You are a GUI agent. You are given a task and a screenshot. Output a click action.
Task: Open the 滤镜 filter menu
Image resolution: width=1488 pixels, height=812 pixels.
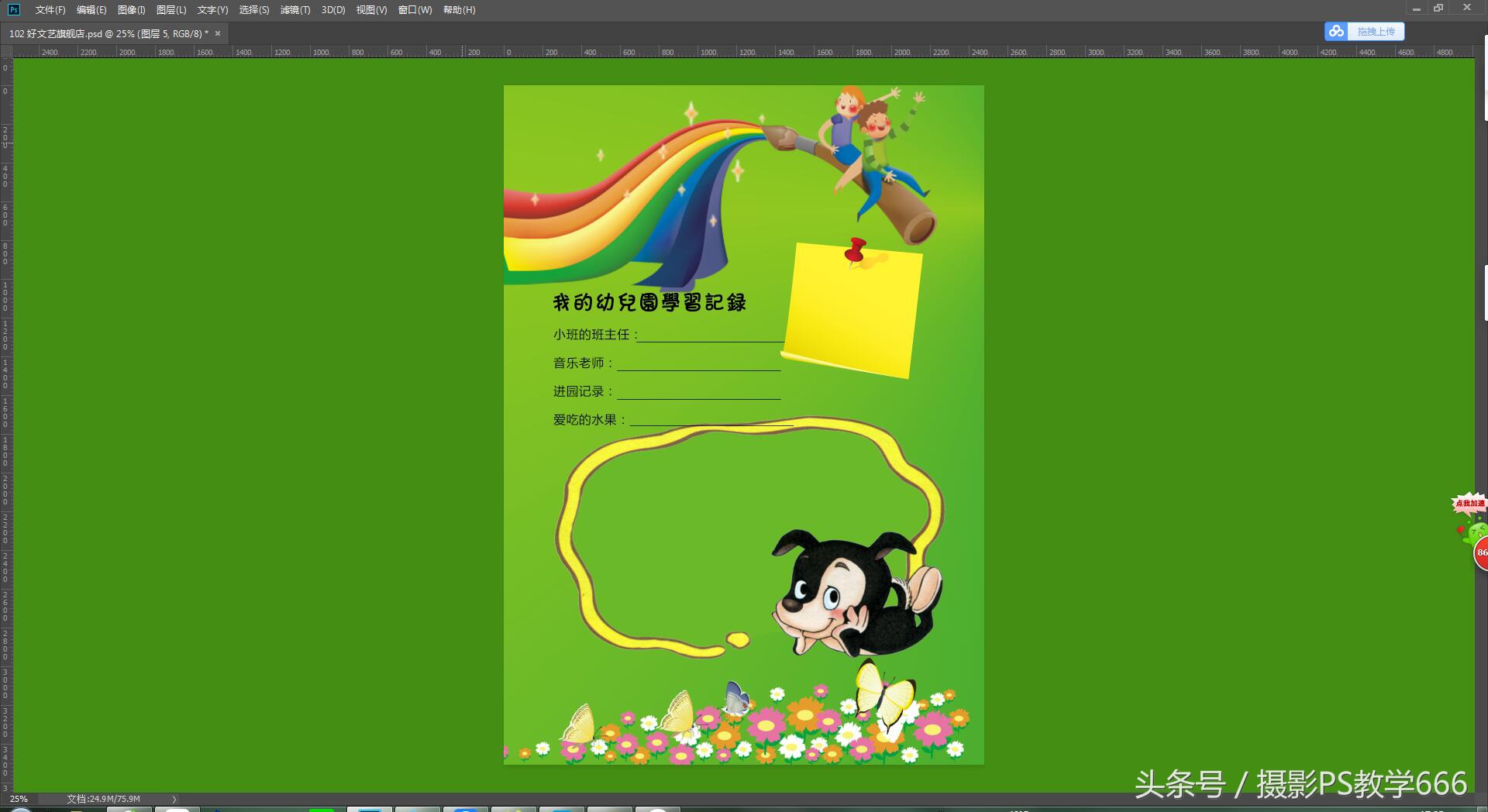click(x=294, y=9)
